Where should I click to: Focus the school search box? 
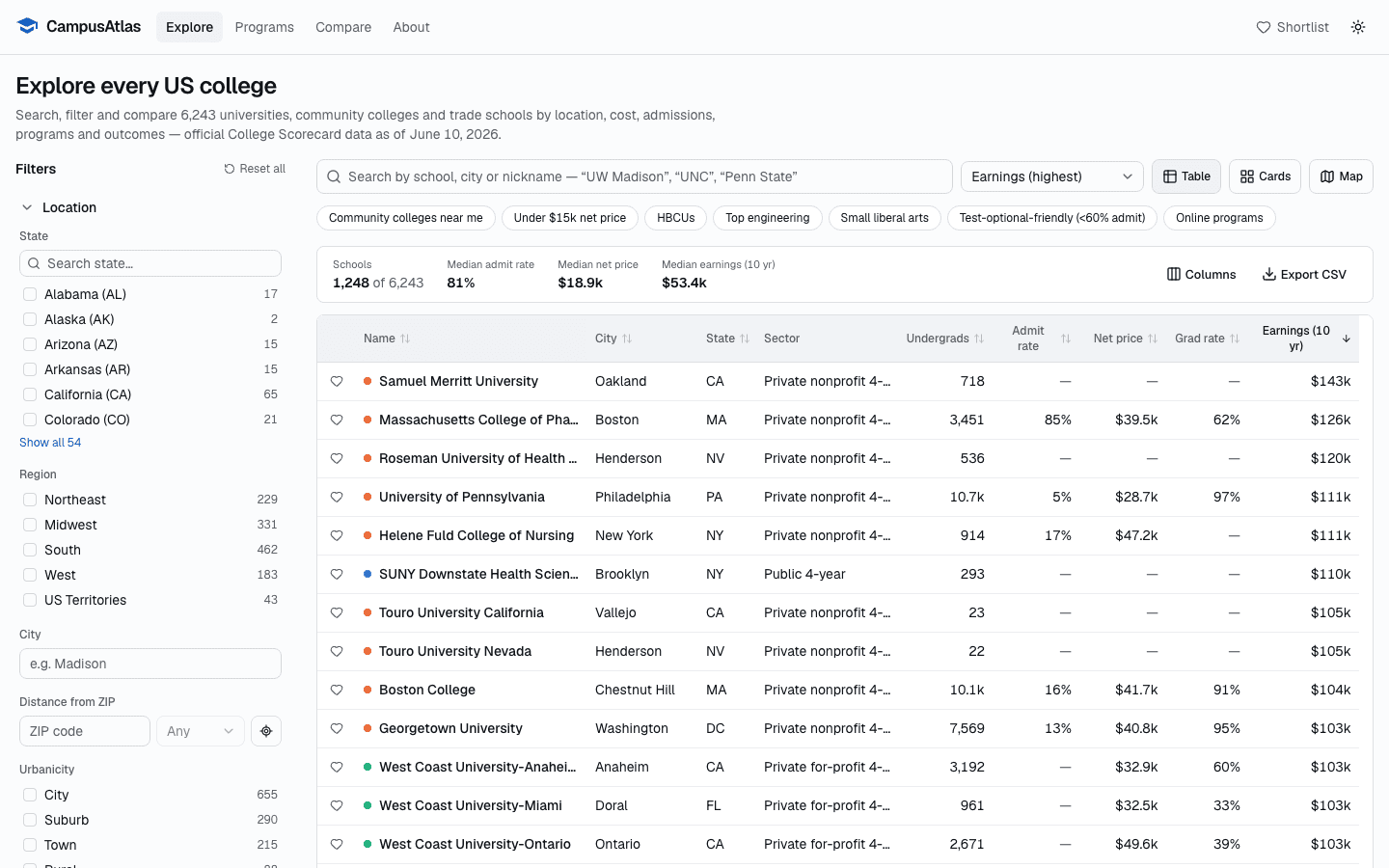(x=635, y=176)
